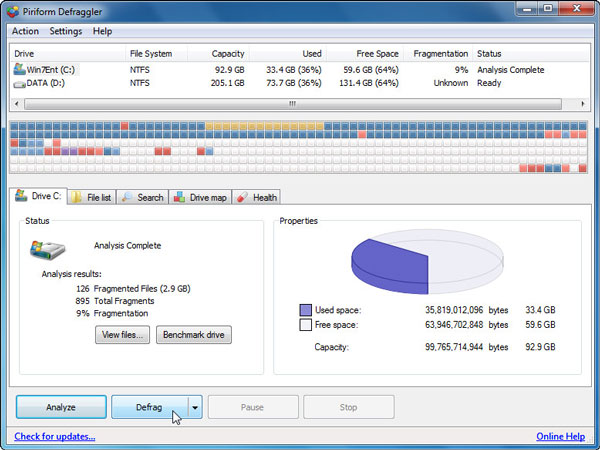Open the Help menu
Screen dimensions: 600x450
(102, 31)
